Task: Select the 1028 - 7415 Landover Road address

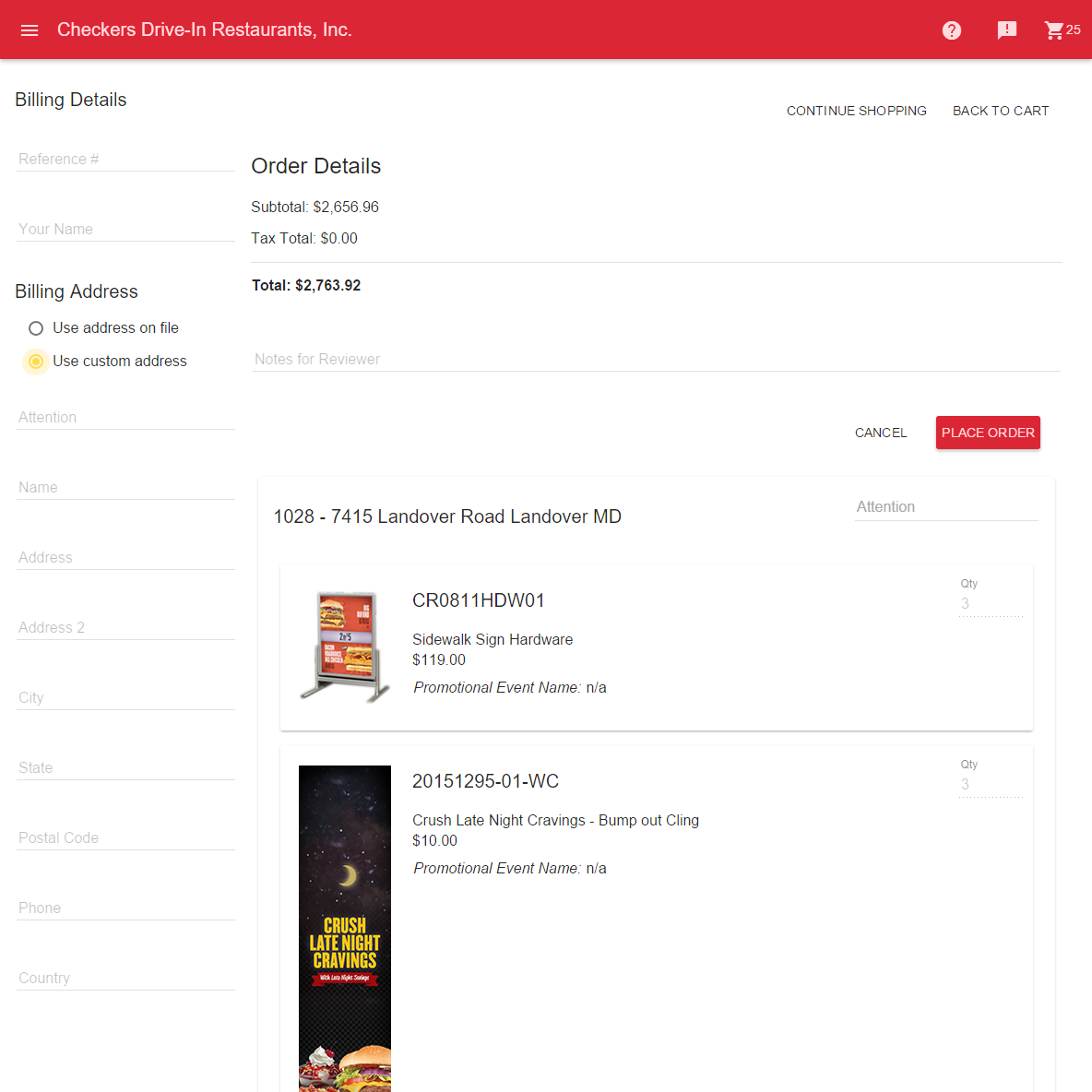Action: coord(447,516)
